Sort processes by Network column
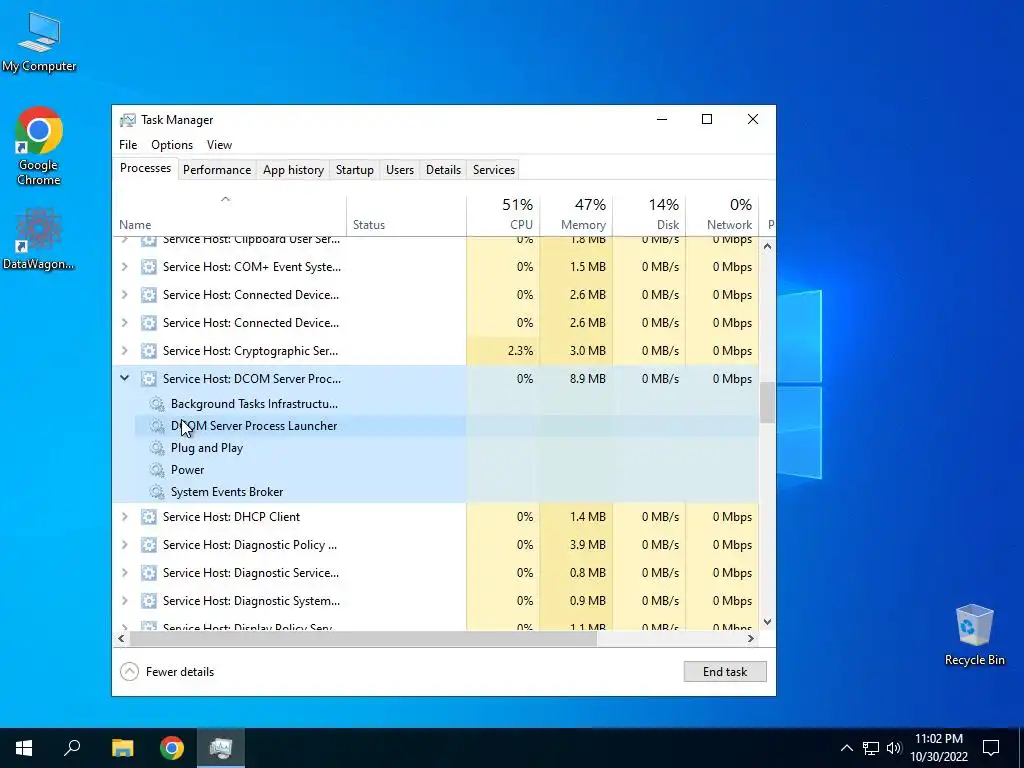The image size is (1024, 768). pyautogui.click(x=722, y=216)
